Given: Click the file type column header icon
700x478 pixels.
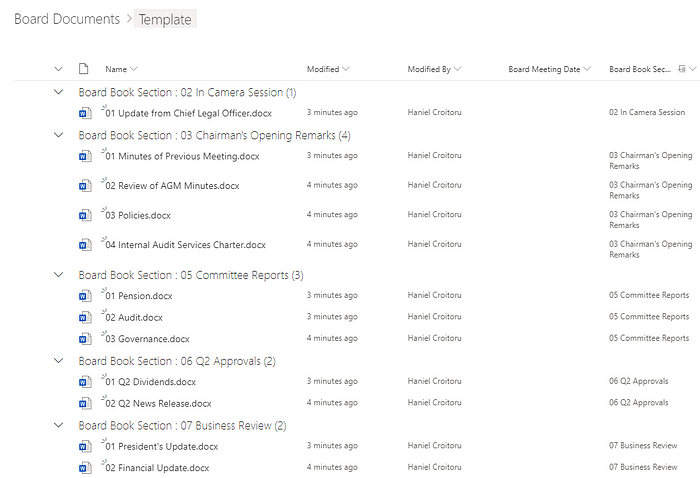Looking at the screenshot, I should 84,69.
